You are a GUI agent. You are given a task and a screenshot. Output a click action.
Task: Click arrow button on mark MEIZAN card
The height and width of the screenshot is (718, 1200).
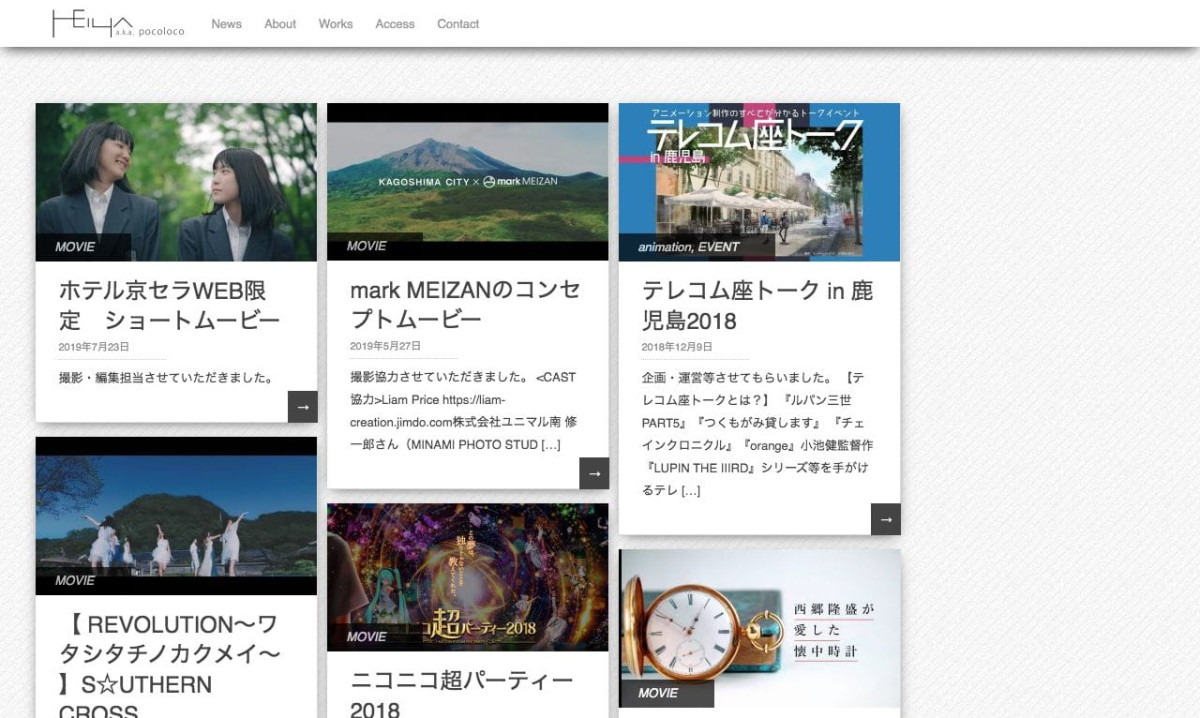[594, 473]
